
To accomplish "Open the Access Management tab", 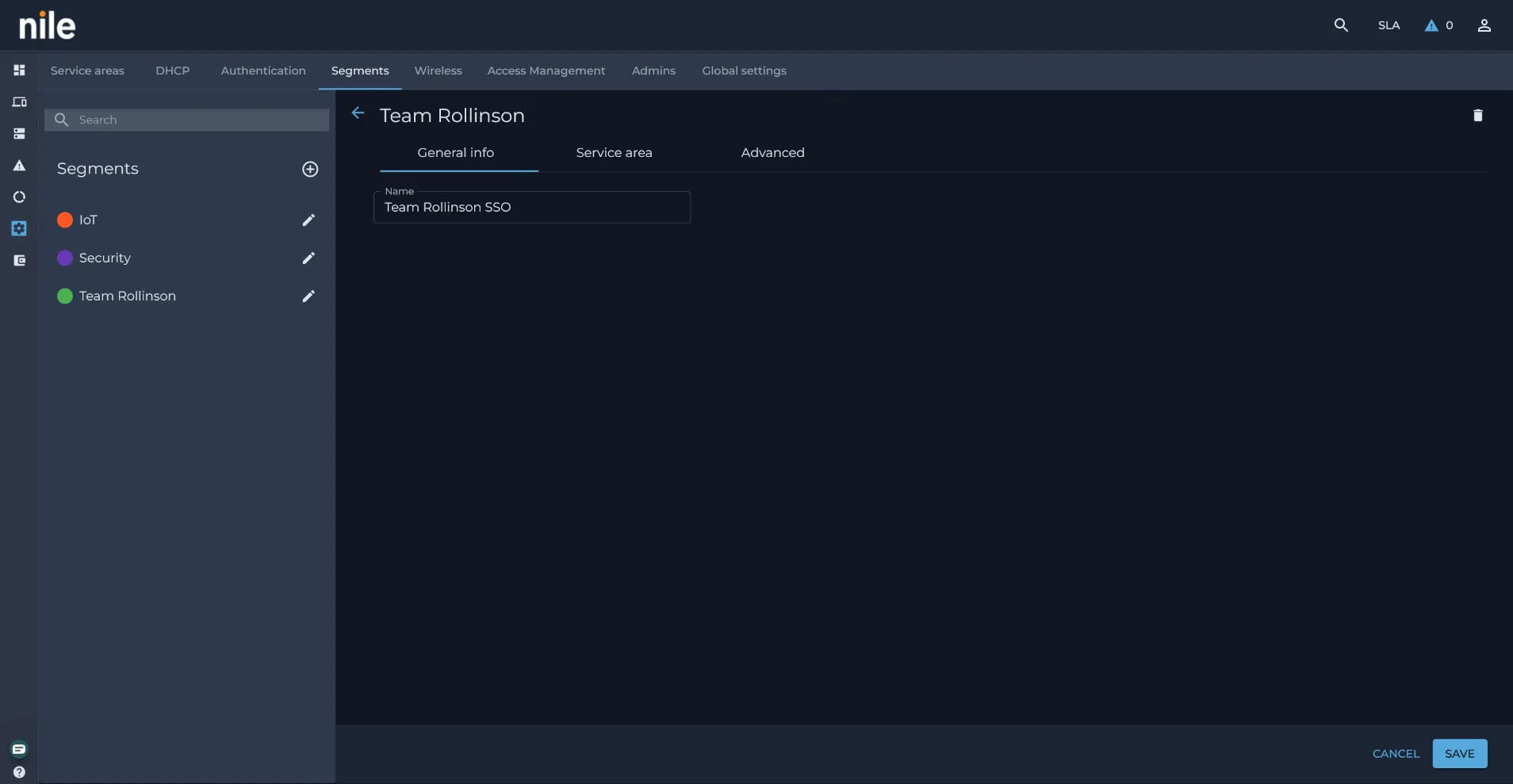I will (546, 71).
